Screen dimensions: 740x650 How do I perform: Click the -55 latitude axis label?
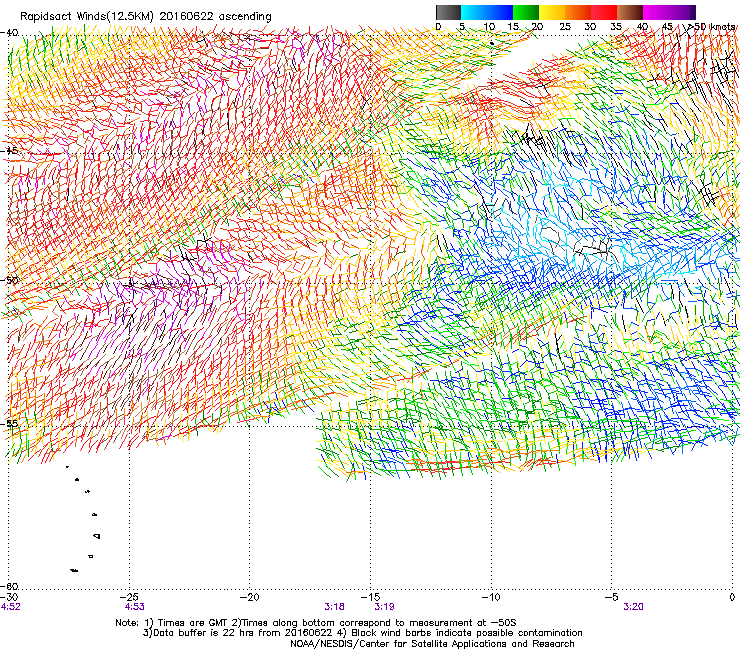tap(10, 423)
